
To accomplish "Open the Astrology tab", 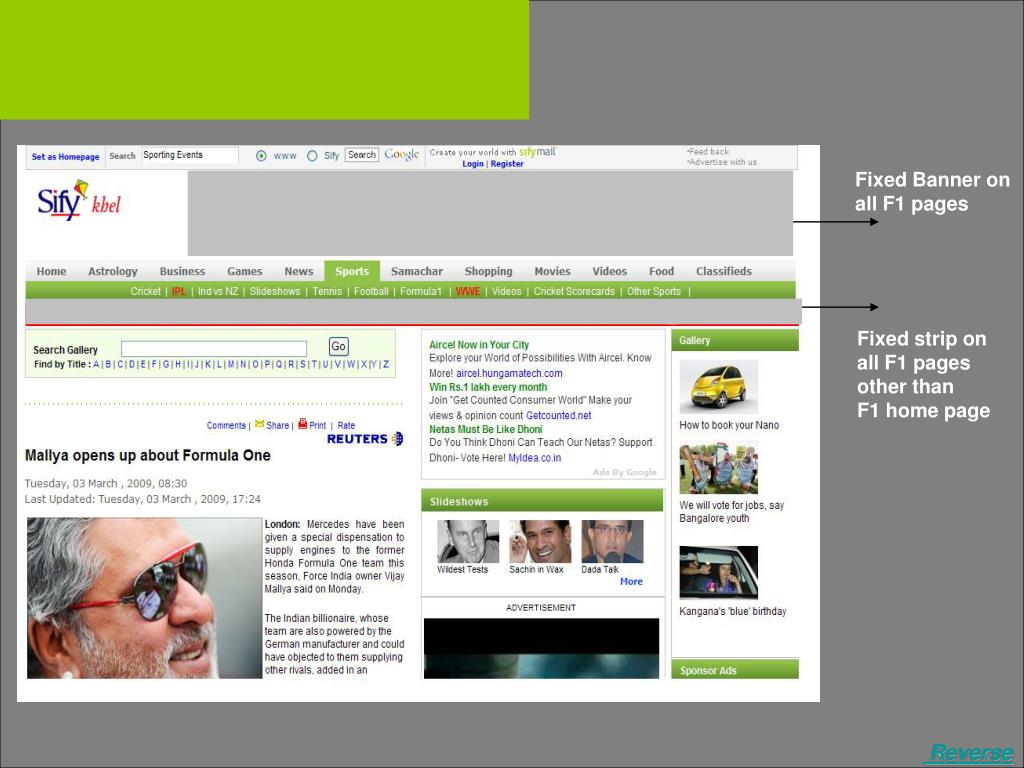I will 113,271.
